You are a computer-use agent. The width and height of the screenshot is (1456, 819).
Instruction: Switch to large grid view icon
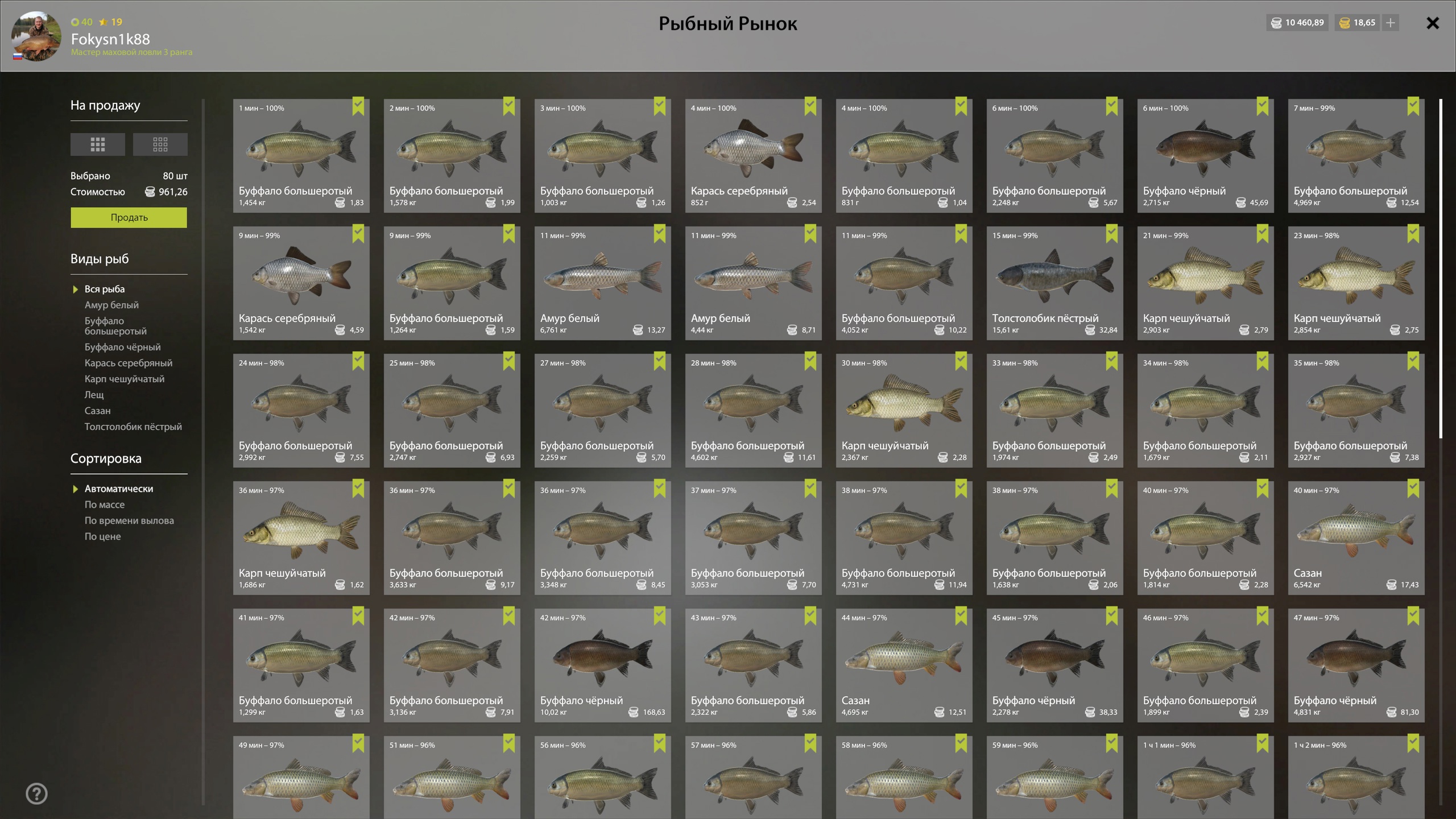[x=98, y=144]
